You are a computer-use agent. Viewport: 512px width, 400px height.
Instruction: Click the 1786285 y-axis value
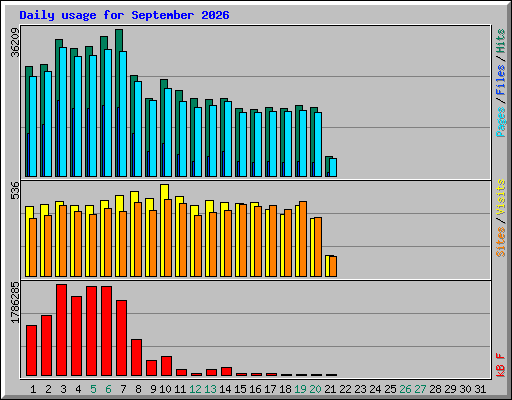[x=15, y=303]
